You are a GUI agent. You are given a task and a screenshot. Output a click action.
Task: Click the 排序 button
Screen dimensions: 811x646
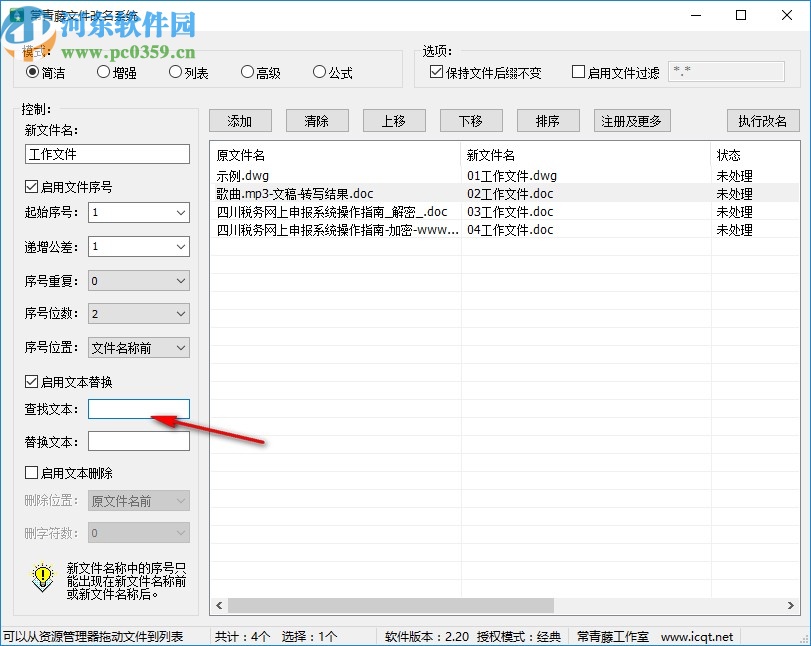[x=548, y=120]
